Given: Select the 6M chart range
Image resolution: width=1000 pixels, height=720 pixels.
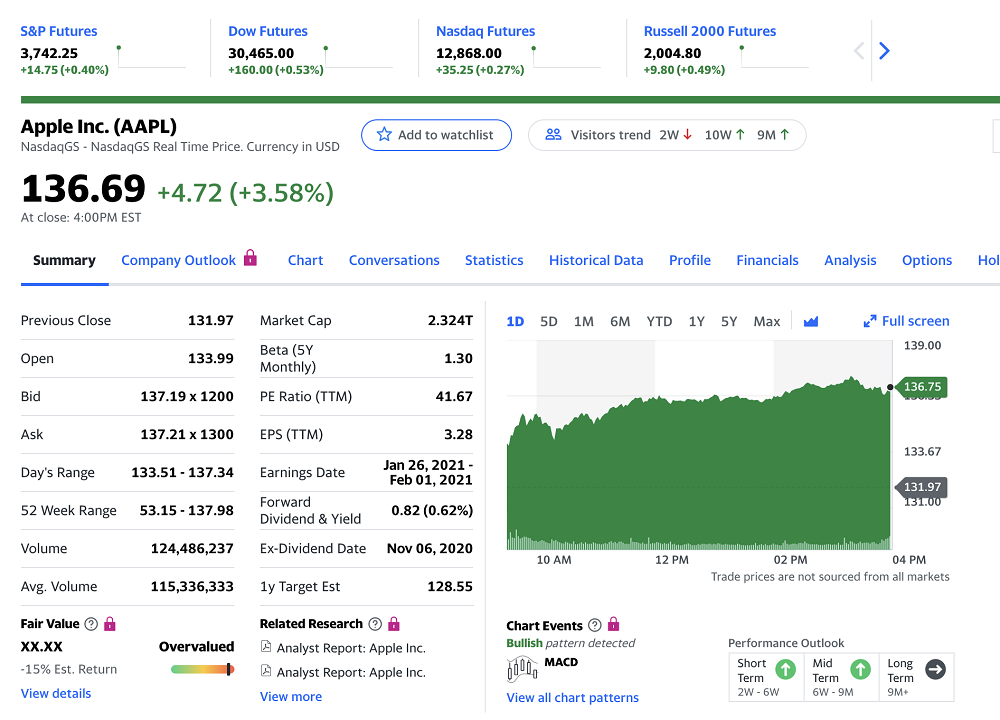Looking at the screenshot, I should click(x=620, y=321).
